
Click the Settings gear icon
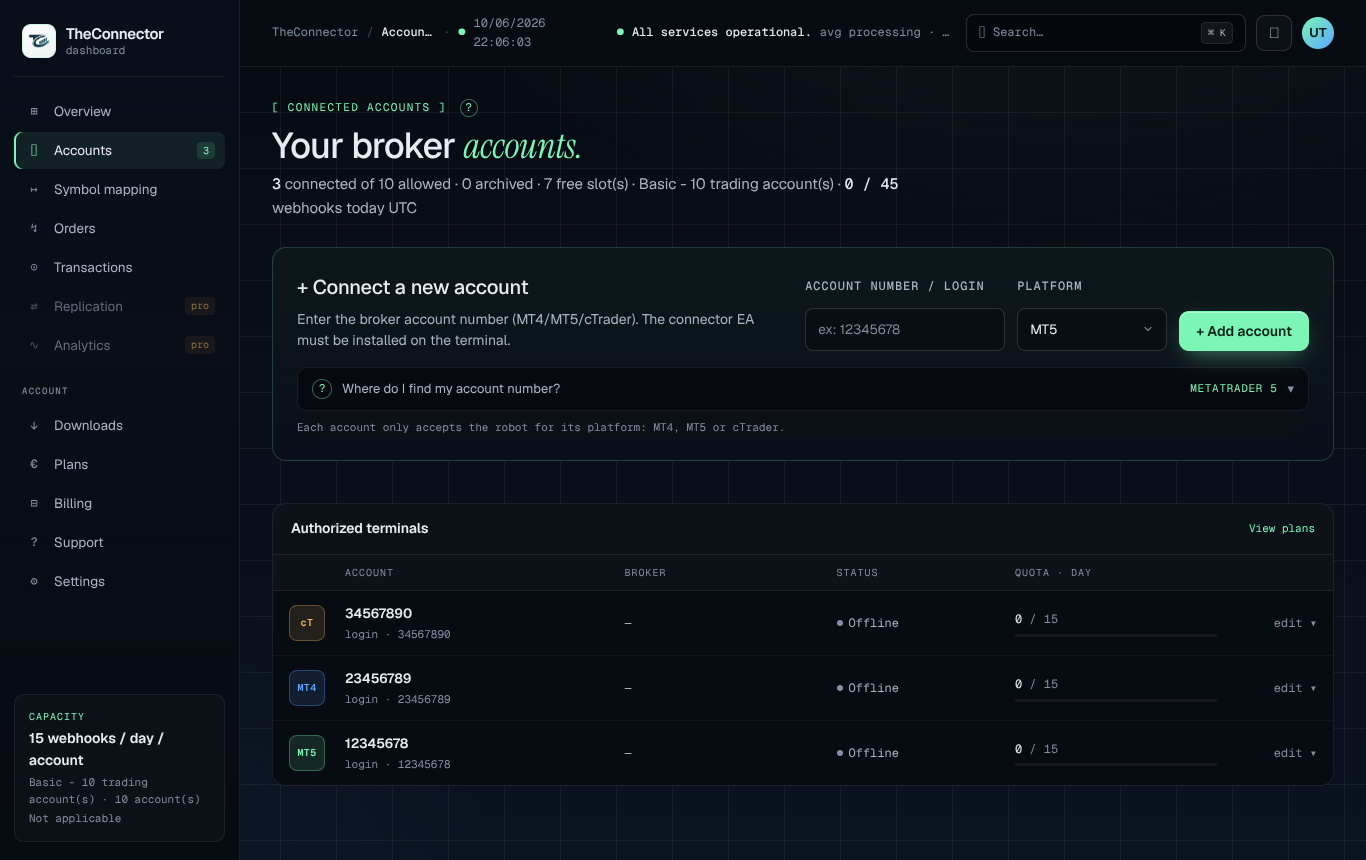point(34,581)
